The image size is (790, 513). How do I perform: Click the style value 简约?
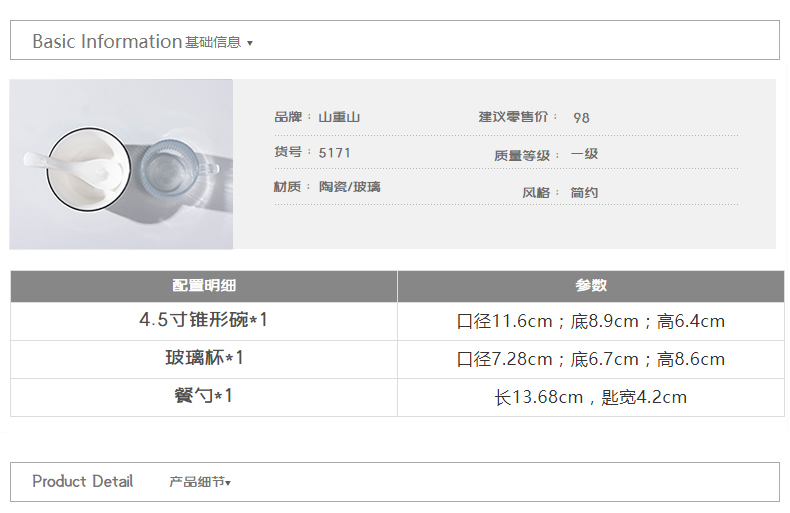[584, 192]
